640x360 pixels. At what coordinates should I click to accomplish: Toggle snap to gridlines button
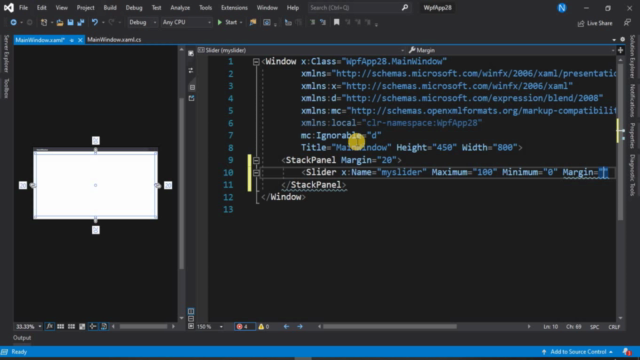(71, 326)
